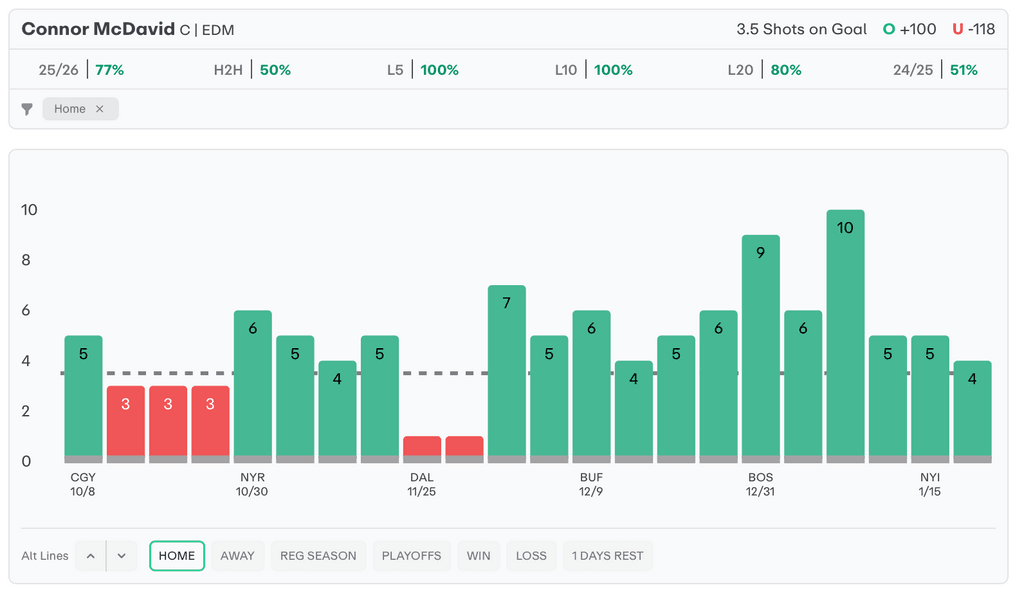Select the H2H 50% stat
Screen dimensions: 1024x596
click(252, 70)
